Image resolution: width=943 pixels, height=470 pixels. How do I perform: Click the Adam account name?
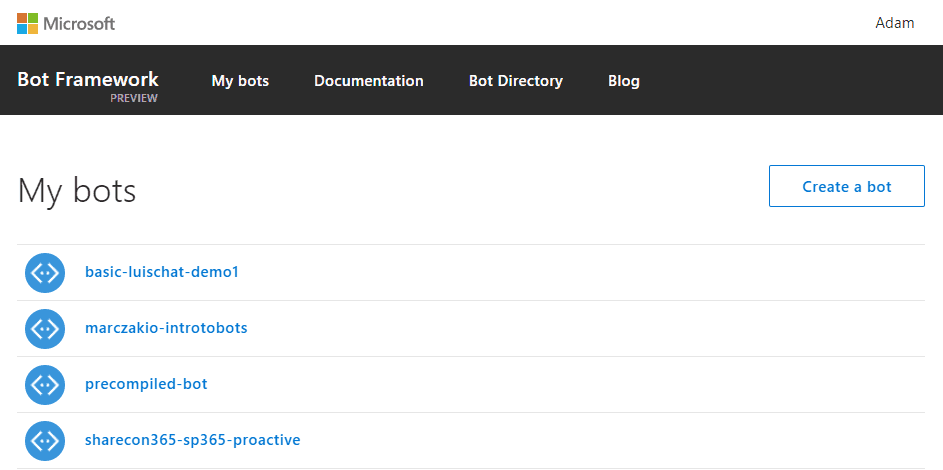pyautogui.click(x=894, y=23)
